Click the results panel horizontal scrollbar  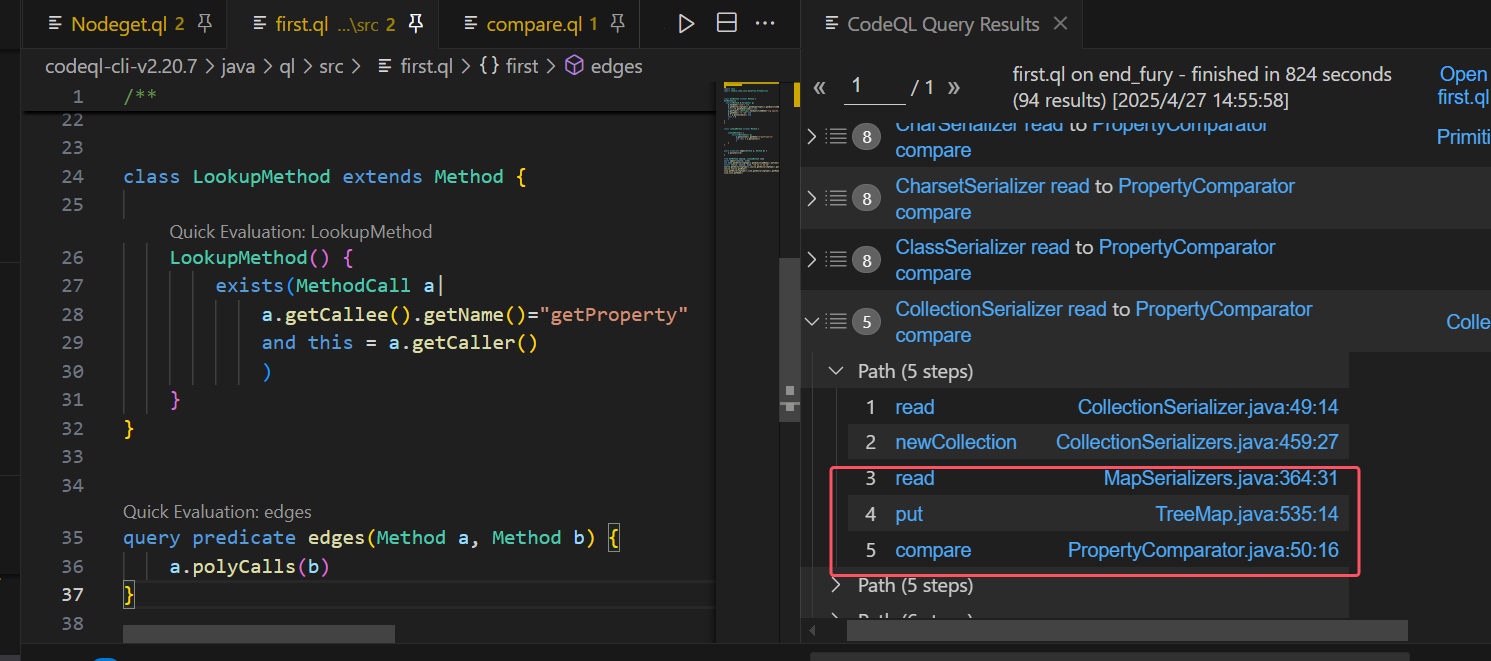(x=1127, y=630)
